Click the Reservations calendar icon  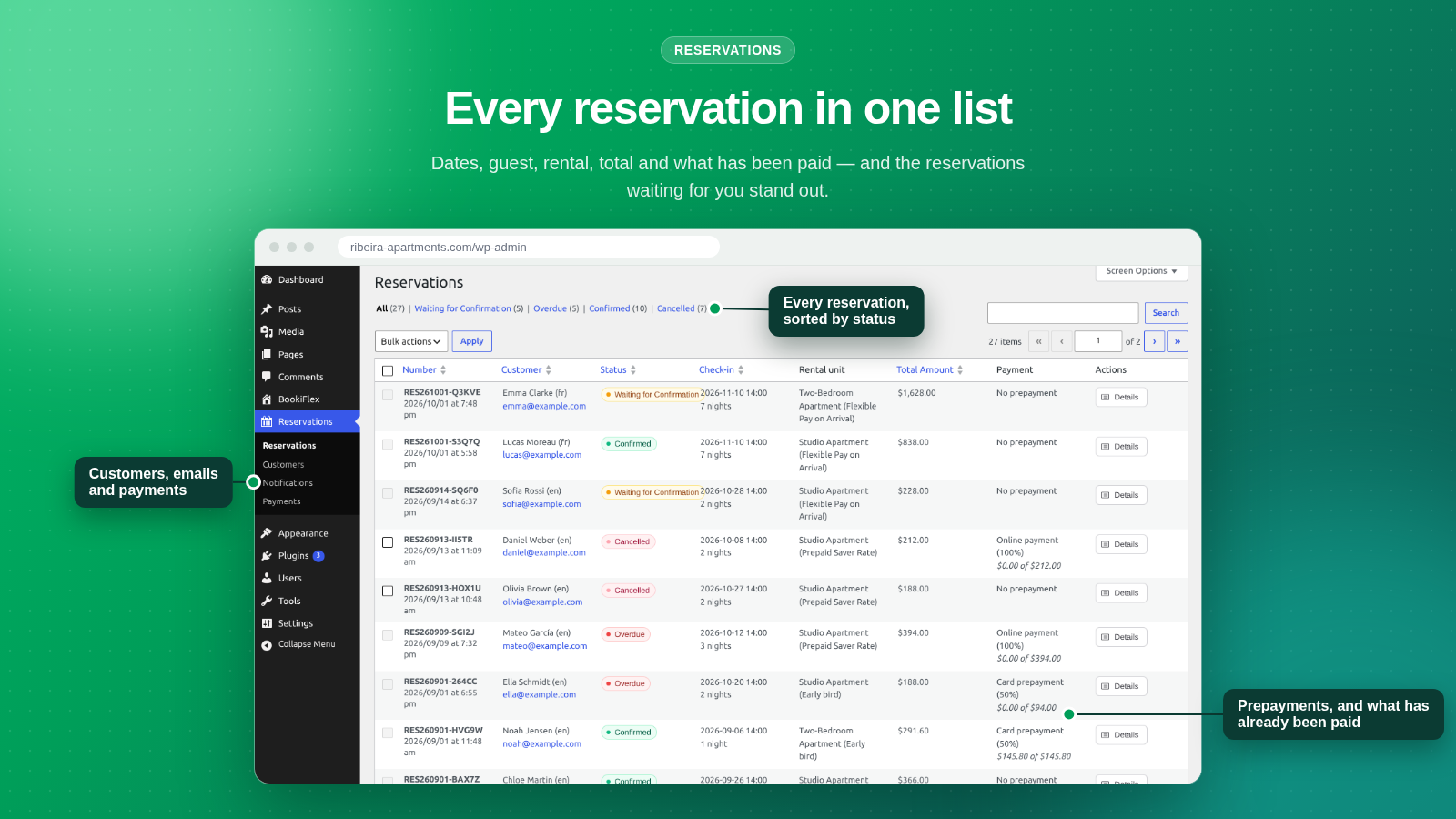pyautogui.click(x=267, y=422)
